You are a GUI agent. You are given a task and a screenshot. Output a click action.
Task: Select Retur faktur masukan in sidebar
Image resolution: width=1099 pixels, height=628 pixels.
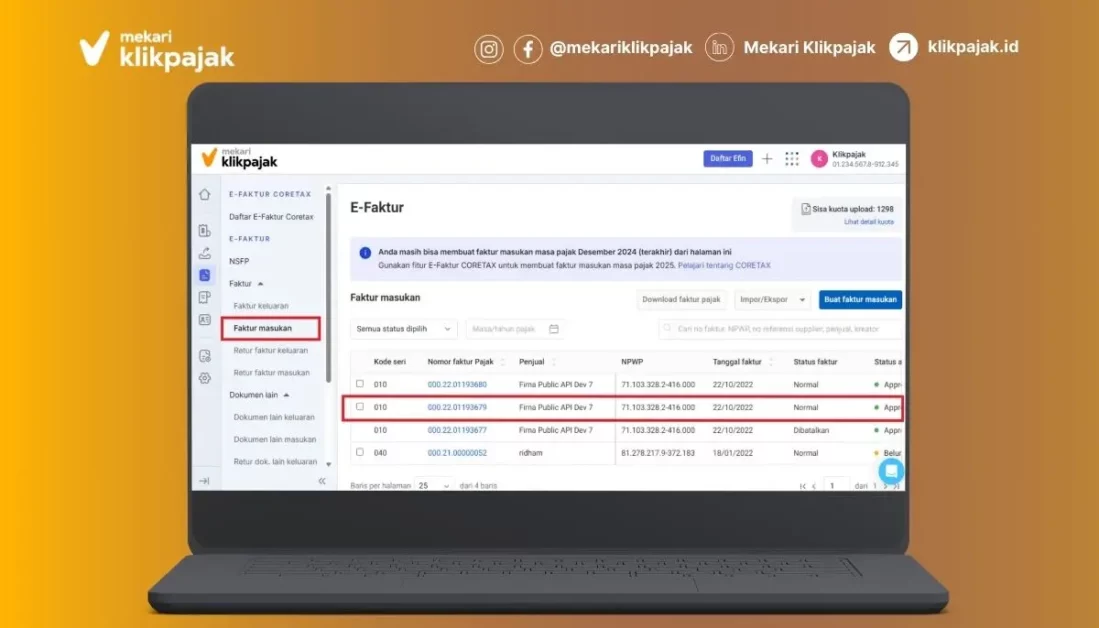271,373
